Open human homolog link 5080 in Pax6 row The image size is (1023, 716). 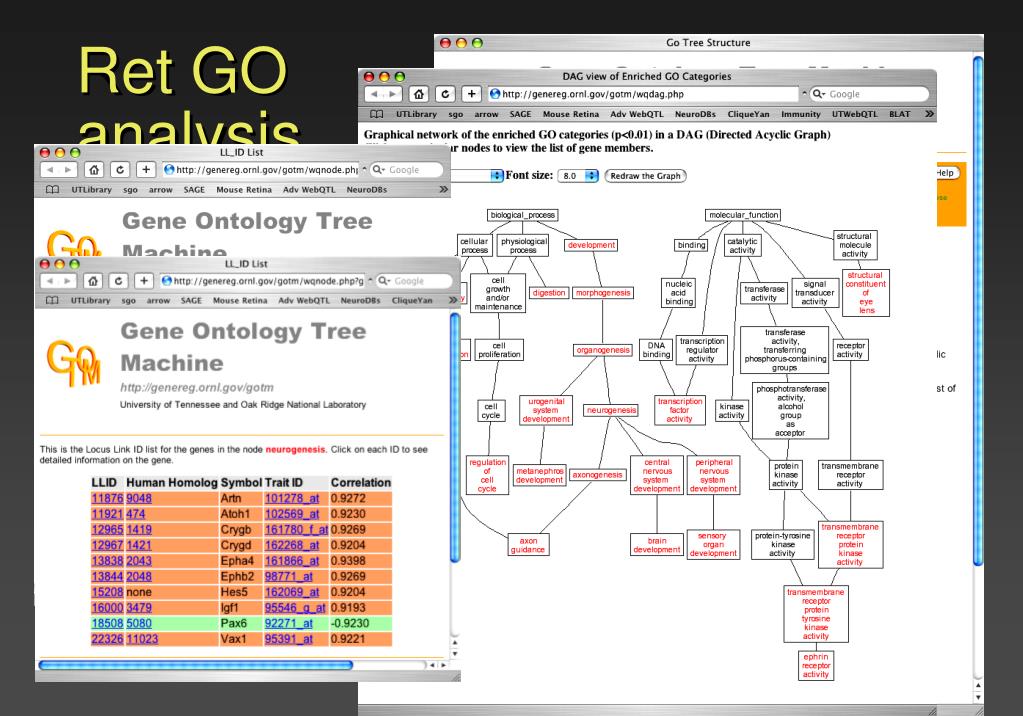[139, 624]
